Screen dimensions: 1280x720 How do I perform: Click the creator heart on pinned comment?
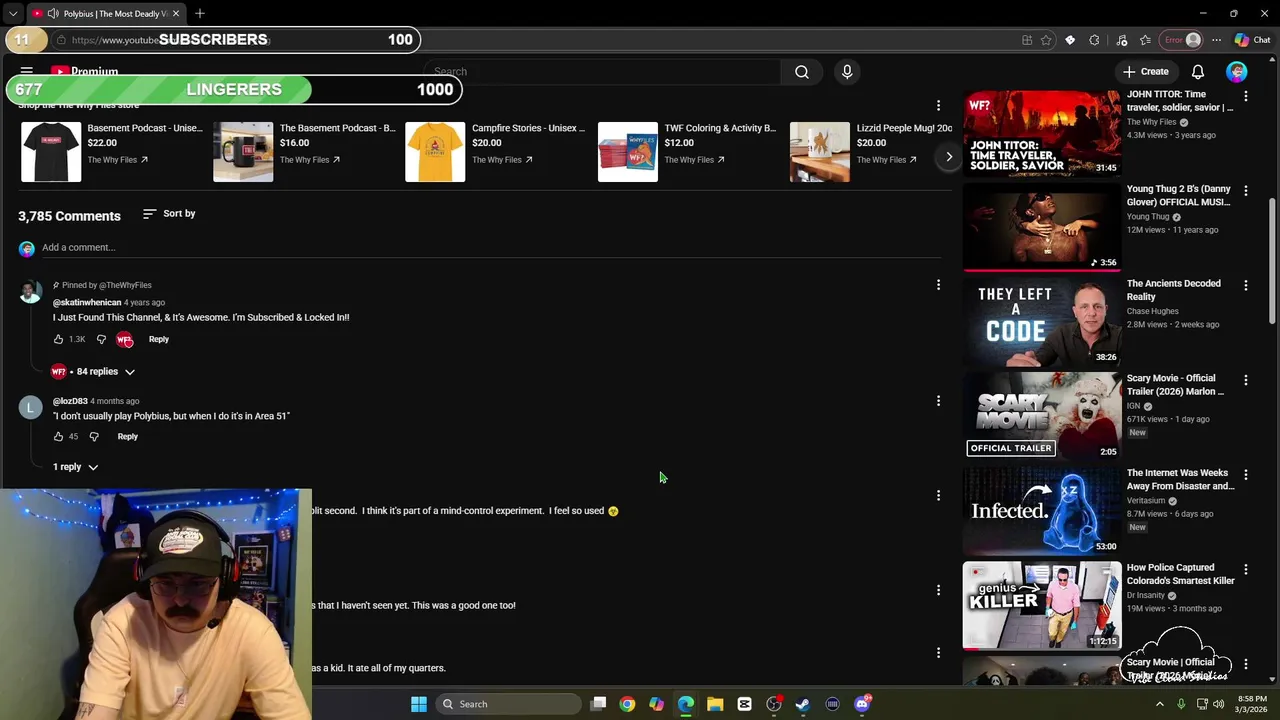point(124,340)
